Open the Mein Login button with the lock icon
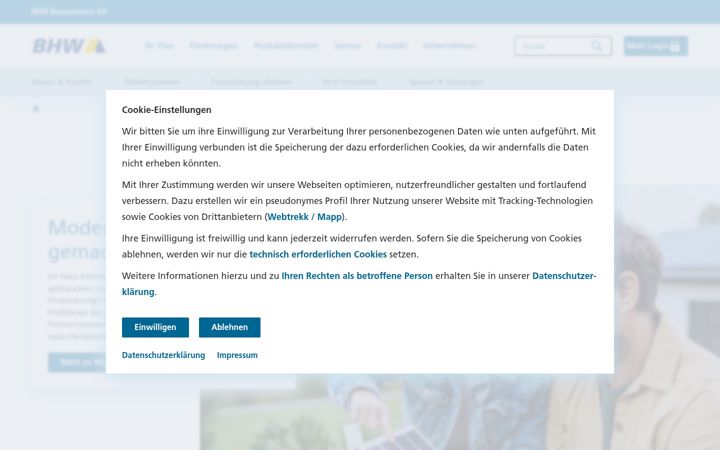Viewport: 720px width, 450px height. point(656,46)
